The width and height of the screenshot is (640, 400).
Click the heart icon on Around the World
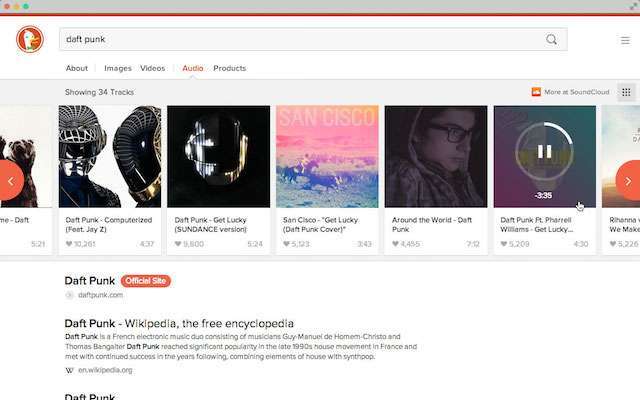(395, 244)
